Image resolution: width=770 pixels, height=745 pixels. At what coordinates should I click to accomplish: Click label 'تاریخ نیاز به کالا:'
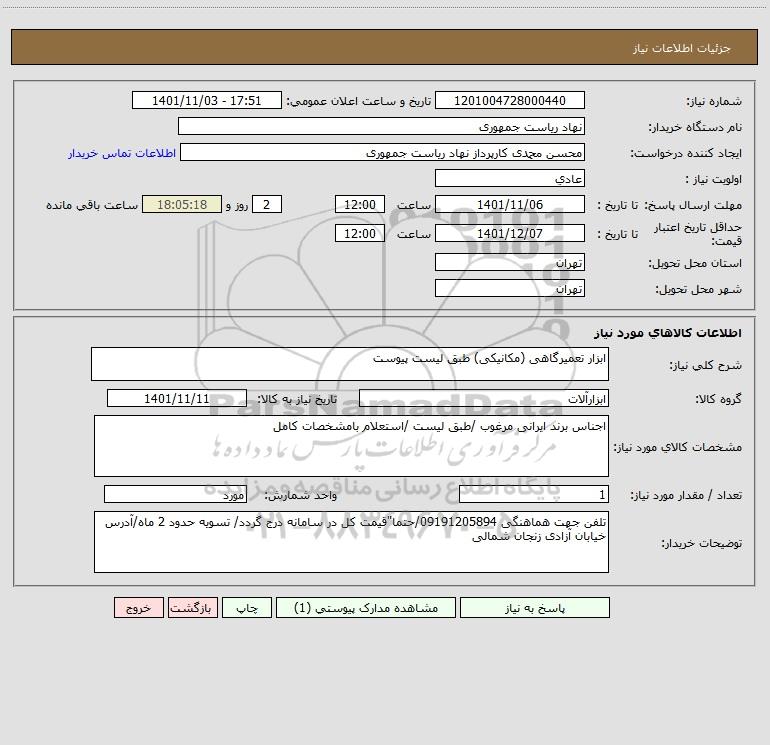[297, 399]
